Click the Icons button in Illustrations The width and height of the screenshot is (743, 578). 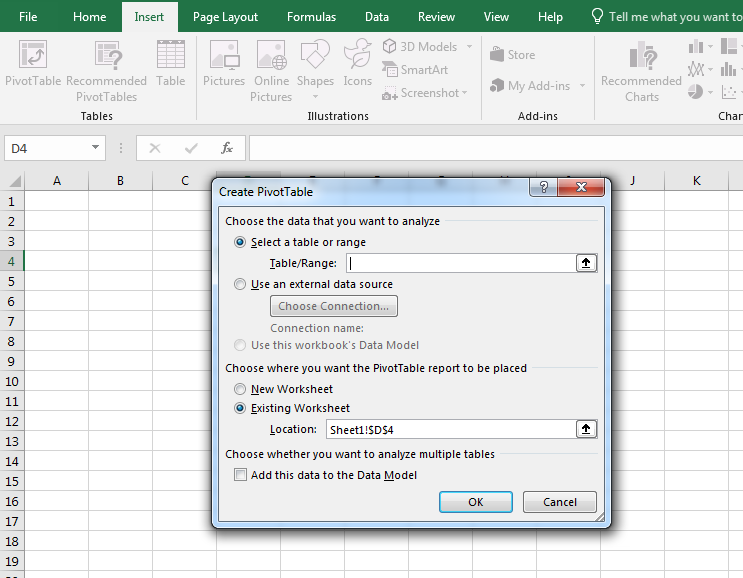tap(358, 63)
